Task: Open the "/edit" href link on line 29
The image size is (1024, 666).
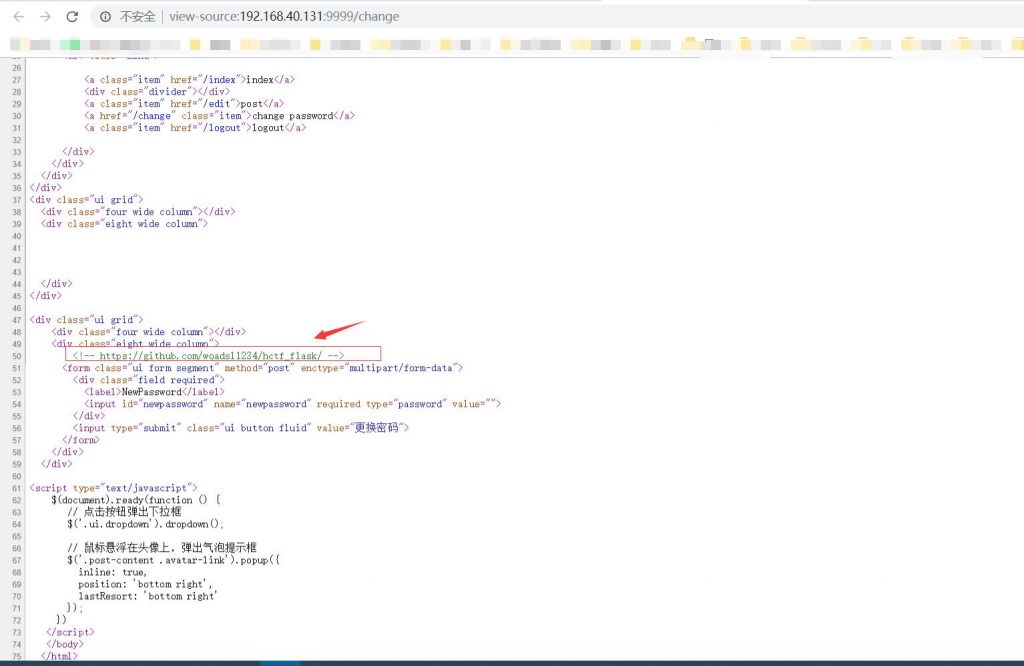Action: pyautogui.click(x=218, y=104)
